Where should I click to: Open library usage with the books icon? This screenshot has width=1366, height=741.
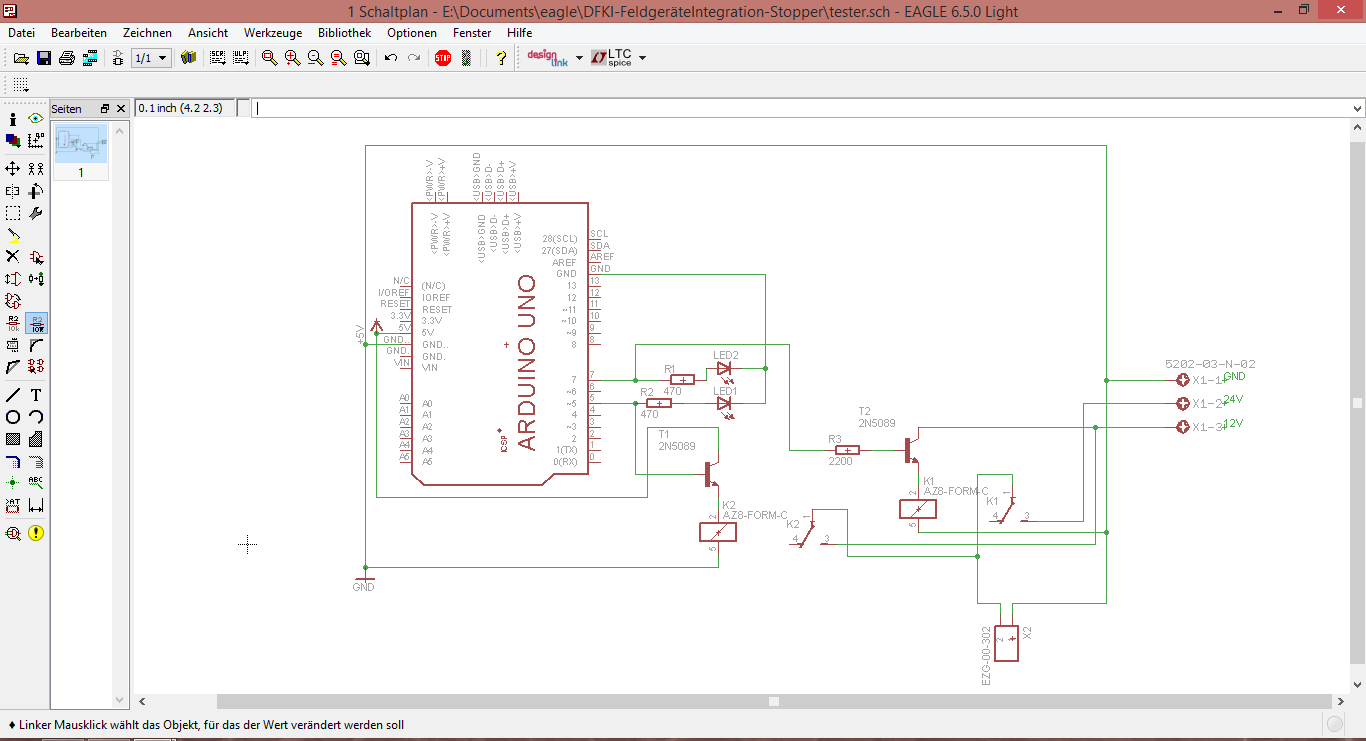point(188,58)
